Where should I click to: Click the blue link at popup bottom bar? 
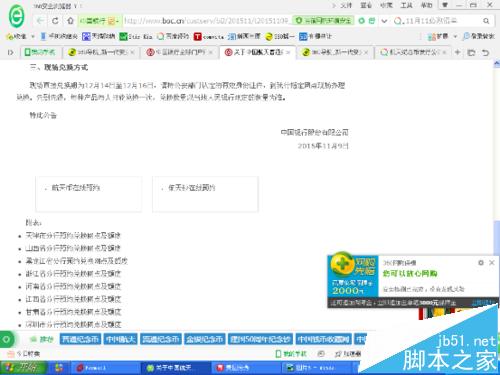tap(483, 303)
